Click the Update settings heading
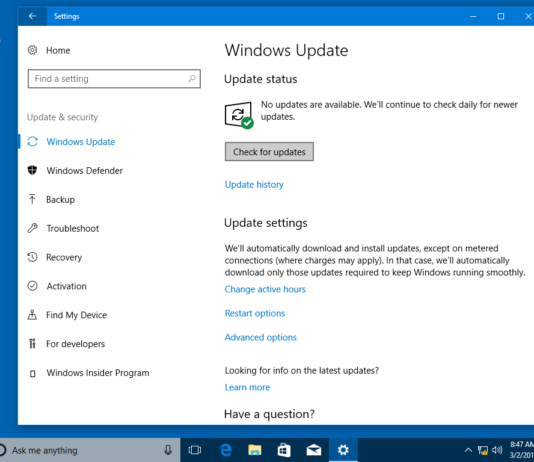This screenshot has width=534, height=462. pyautogui.click(x=266, y=223)
